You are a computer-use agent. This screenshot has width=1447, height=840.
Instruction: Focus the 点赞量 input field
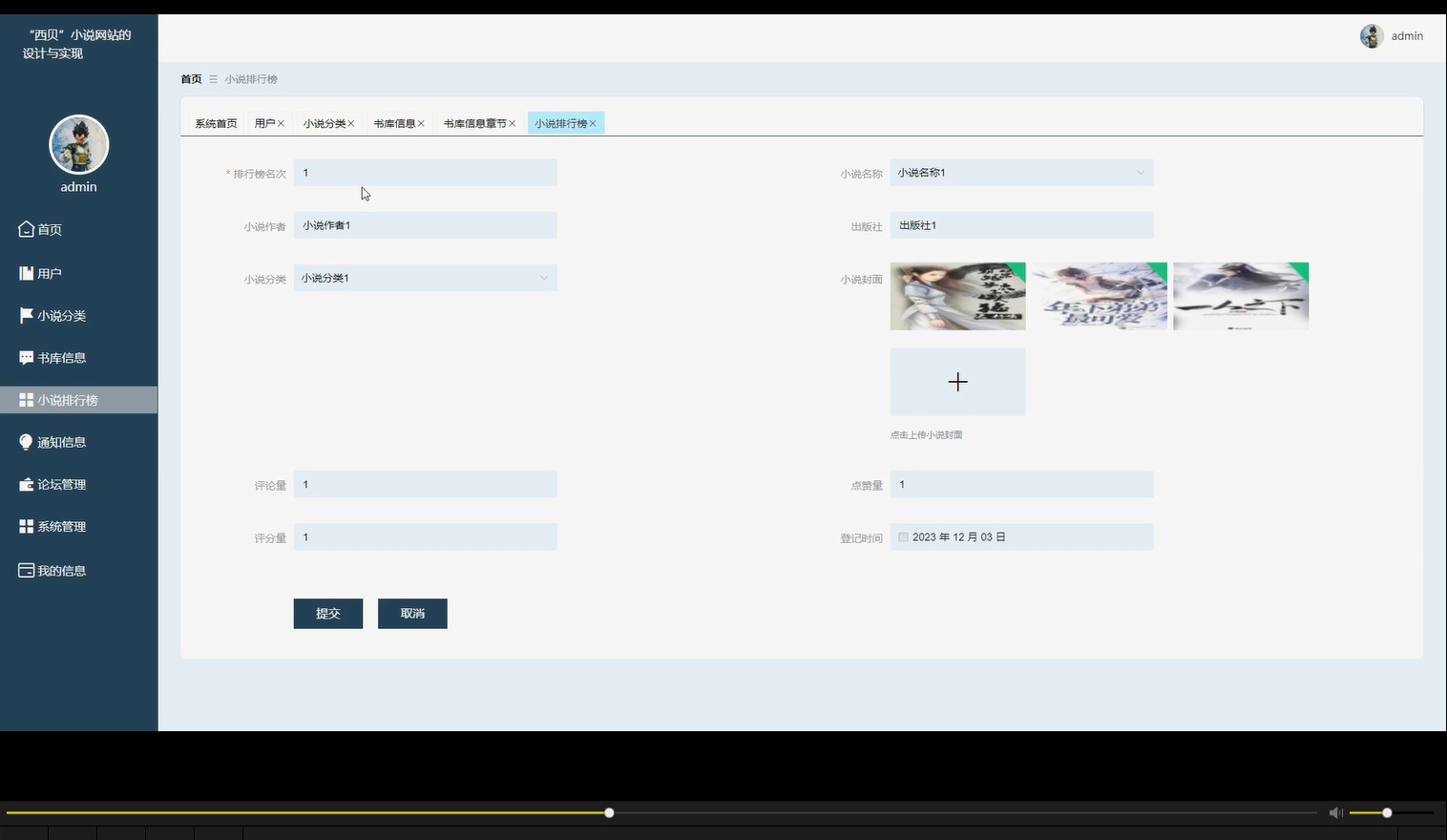[x=1021, y=484]
